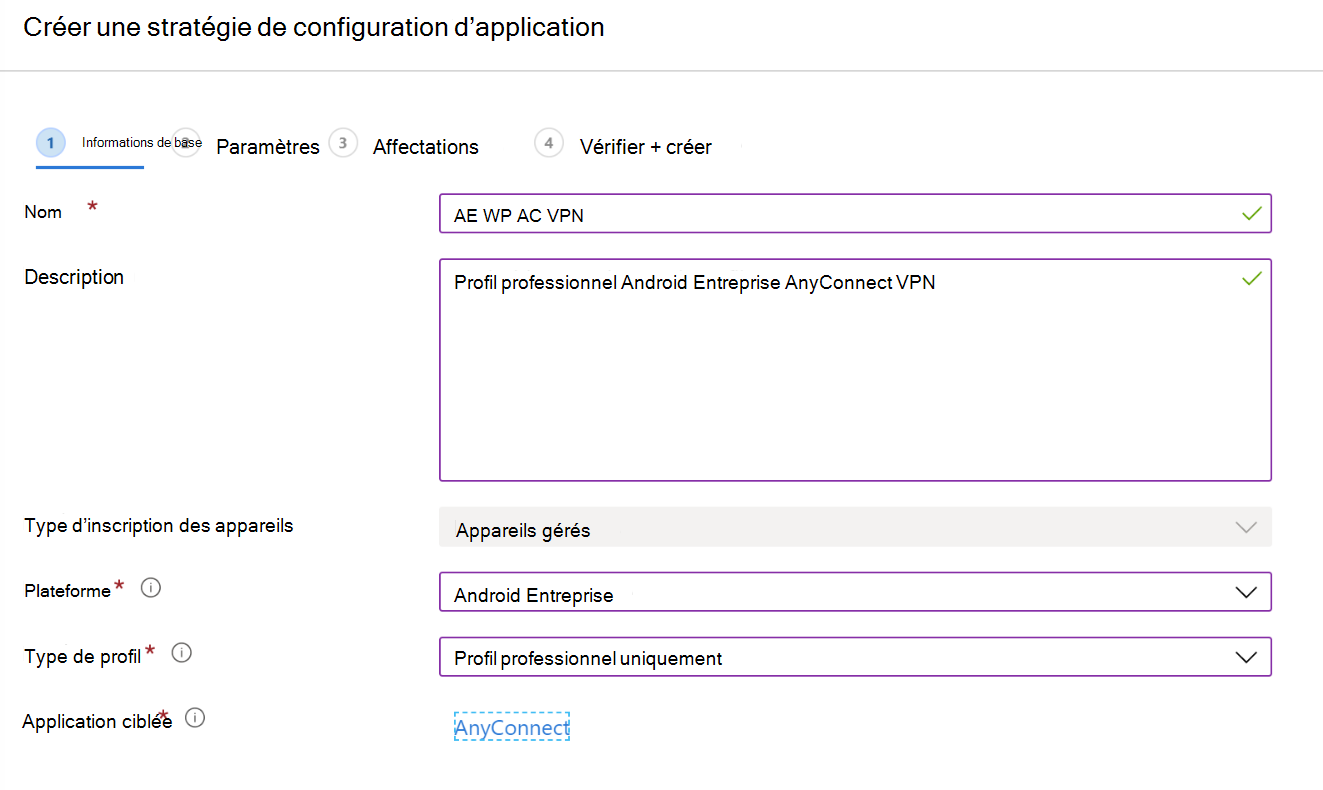Click the page title Créer une stratégie de configuration d'application
The width and height of the screenshot is (1323, 790).
pyautogui.click(x=314, y=27)
